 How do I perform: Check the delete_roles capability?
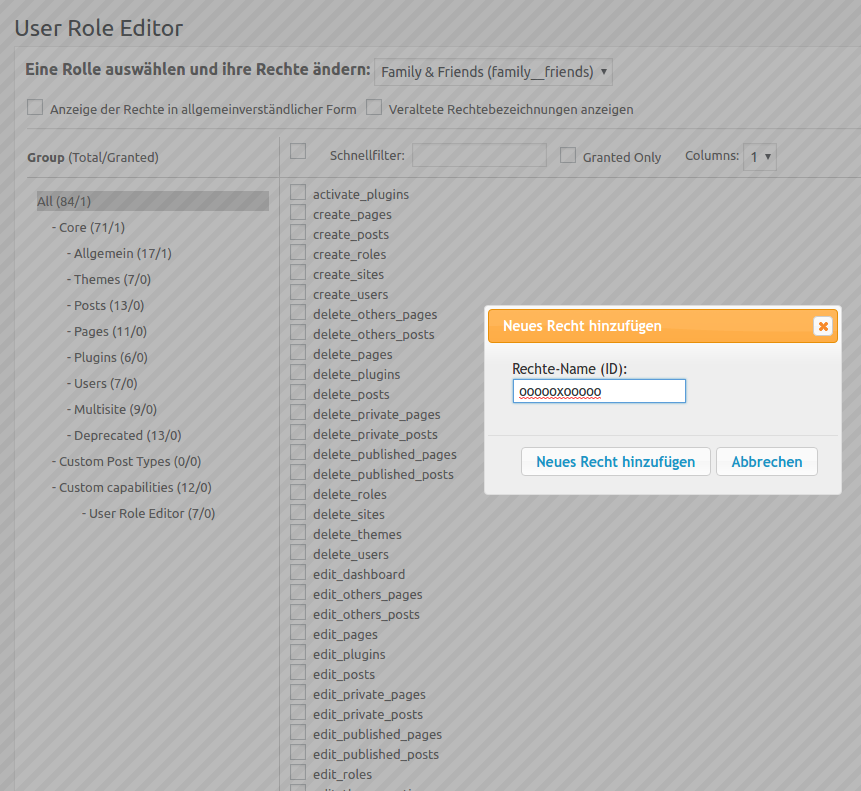tap(298, 492)
